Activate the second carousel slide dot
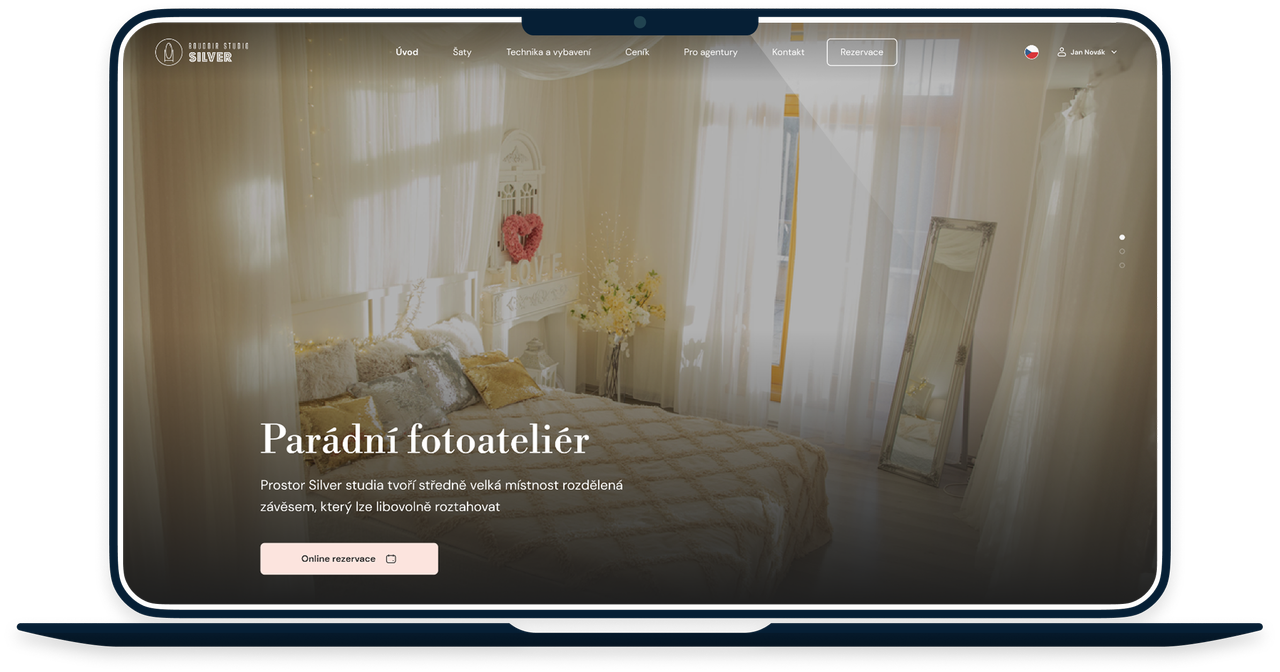The image size is (1280, 672). (x=1121, y=251)
